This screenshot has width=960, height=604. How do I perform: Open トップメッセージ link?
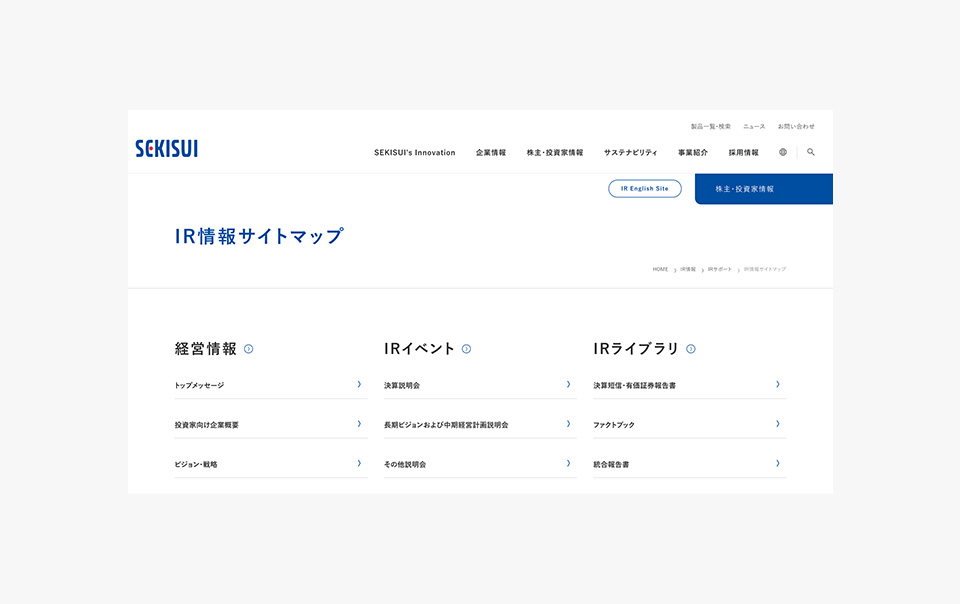click(x=199, y=386)
